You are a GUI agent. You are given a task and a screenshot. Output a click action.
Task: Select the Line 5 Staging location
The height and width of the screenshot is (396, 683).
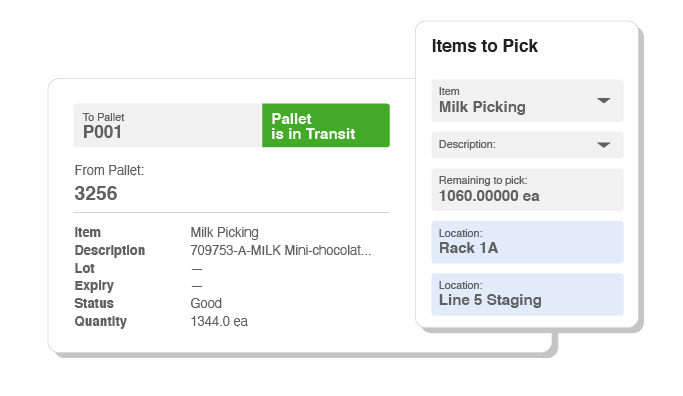(x=527, y=294)
